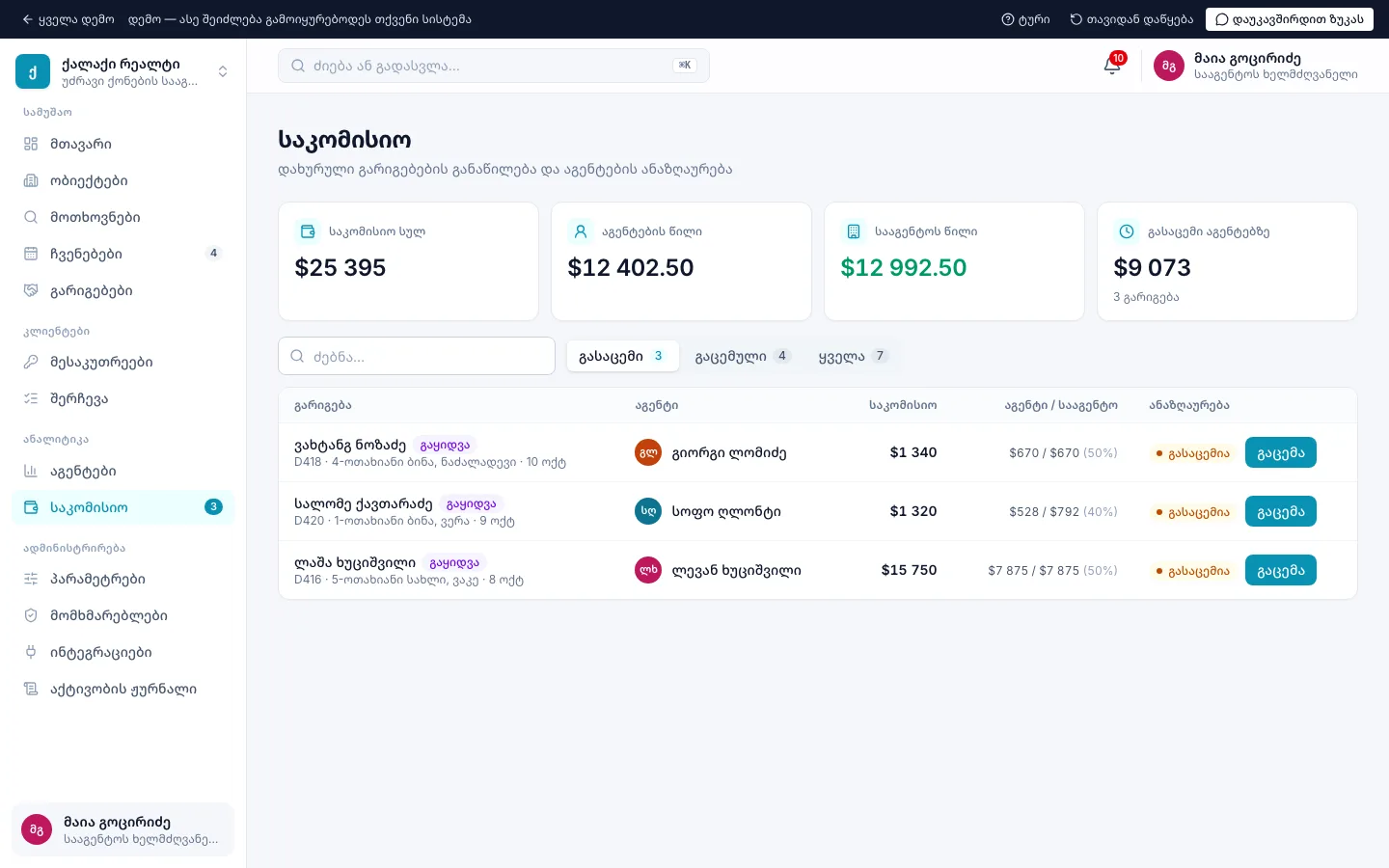
Task: Click the პარამეტრები sliders icon
Action: (x=31, y=579)
